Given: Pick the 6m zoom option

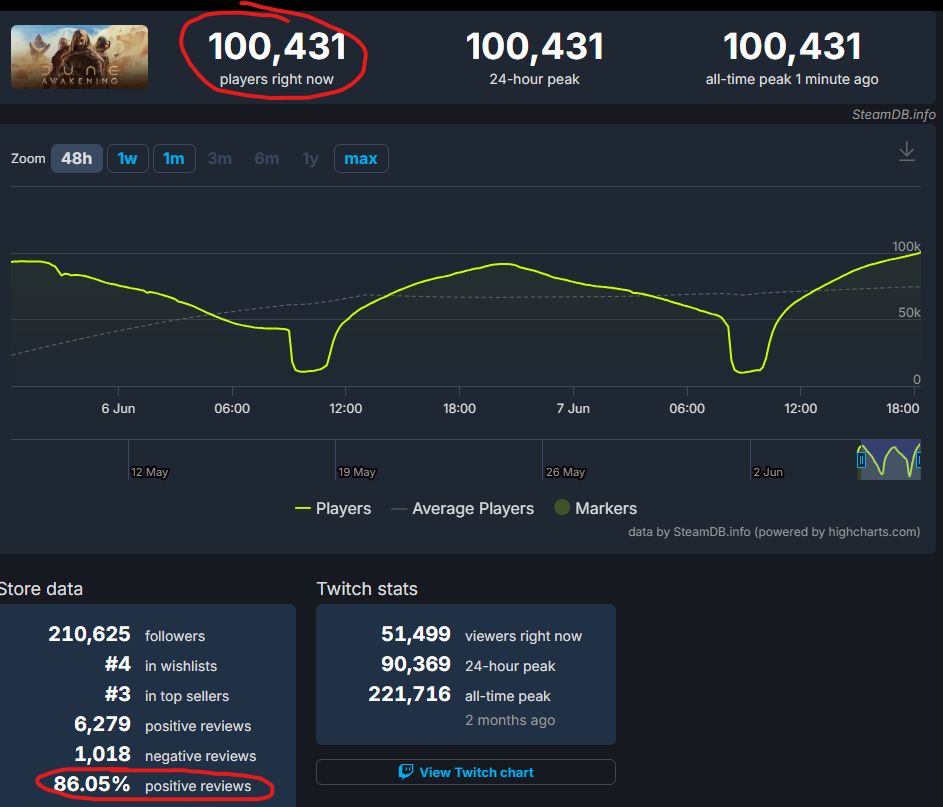Looking at the screenshot, I should pyautogui.click(x=266, y=159).
